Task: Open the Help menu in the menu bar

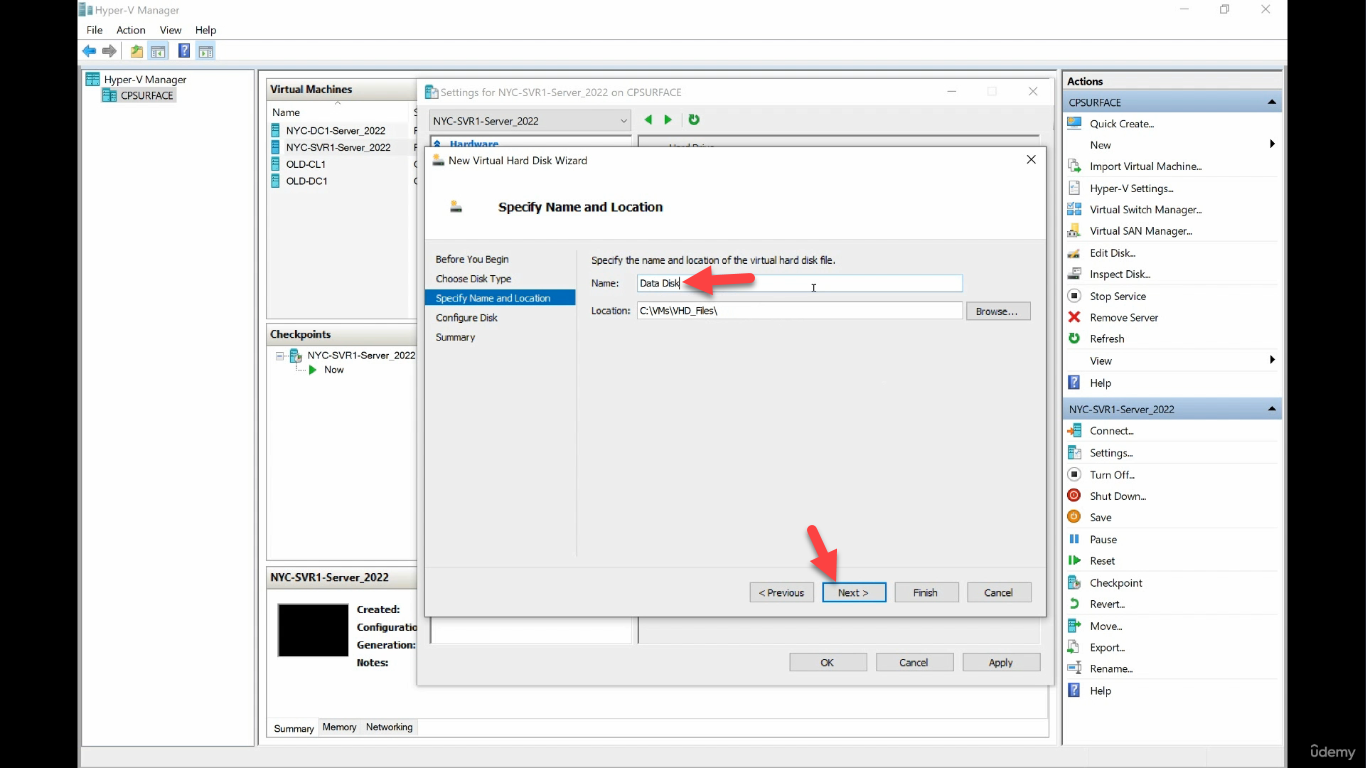Action: [205, 30]
